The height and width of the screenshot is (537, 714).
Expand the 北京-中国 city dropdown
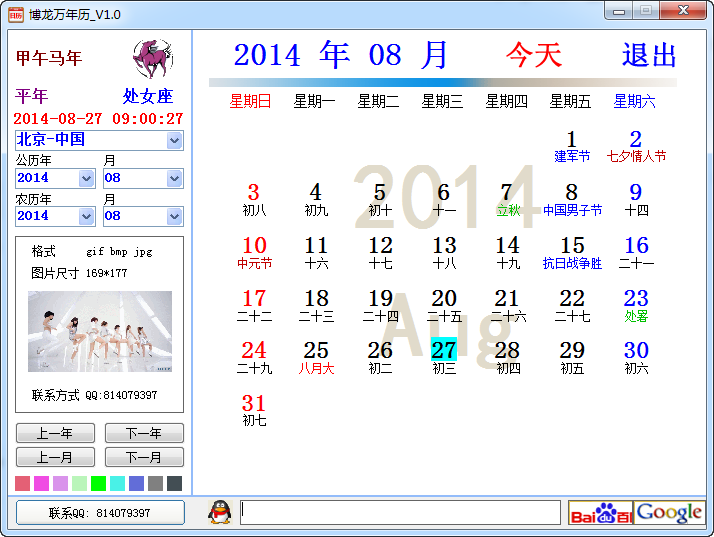175,141
